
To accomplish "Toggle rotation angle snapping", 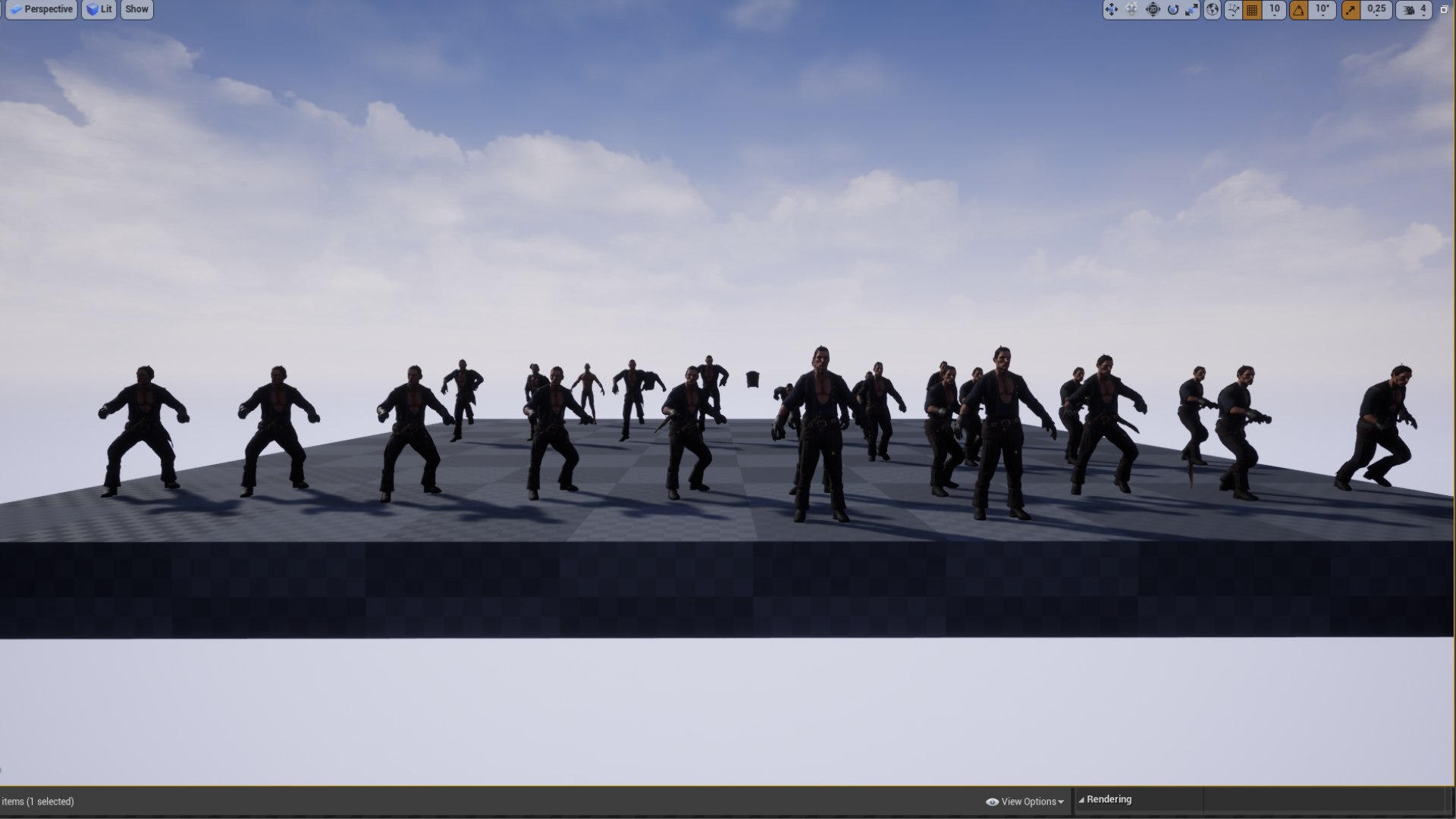I will click(1298, 9).
